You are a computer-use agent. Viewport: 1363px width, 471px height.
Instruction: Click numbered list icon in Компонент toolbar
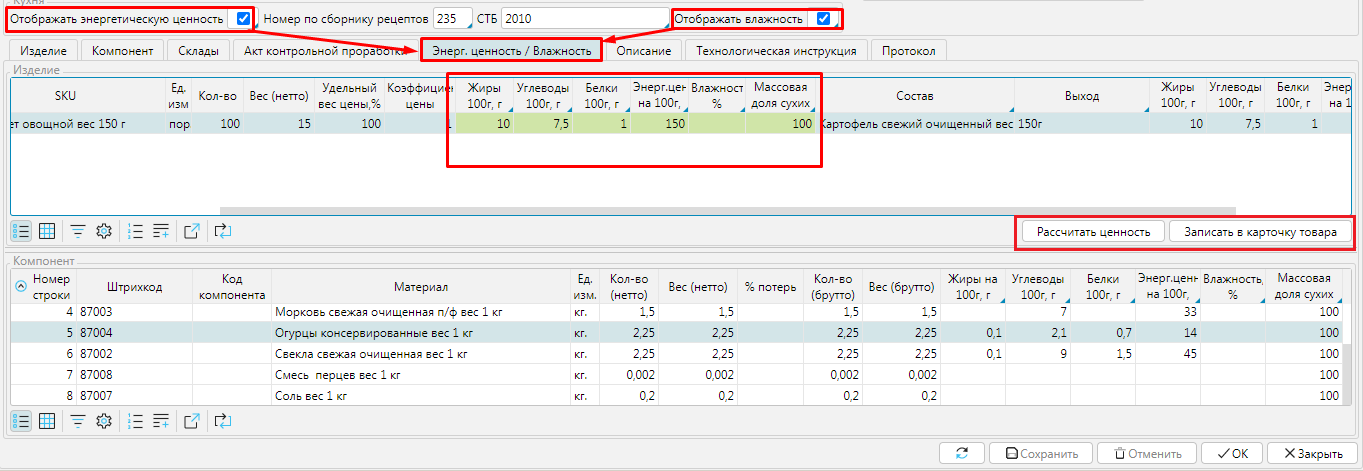tap(135, 421)
